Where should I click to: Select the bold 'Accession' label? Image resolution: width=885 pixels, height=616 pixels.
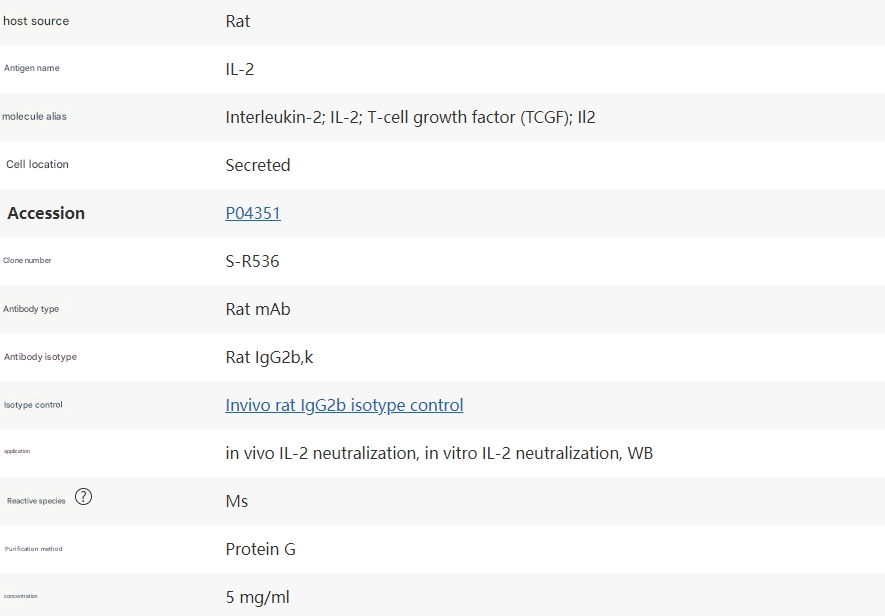pyautogui.click(x=46, y=213)
